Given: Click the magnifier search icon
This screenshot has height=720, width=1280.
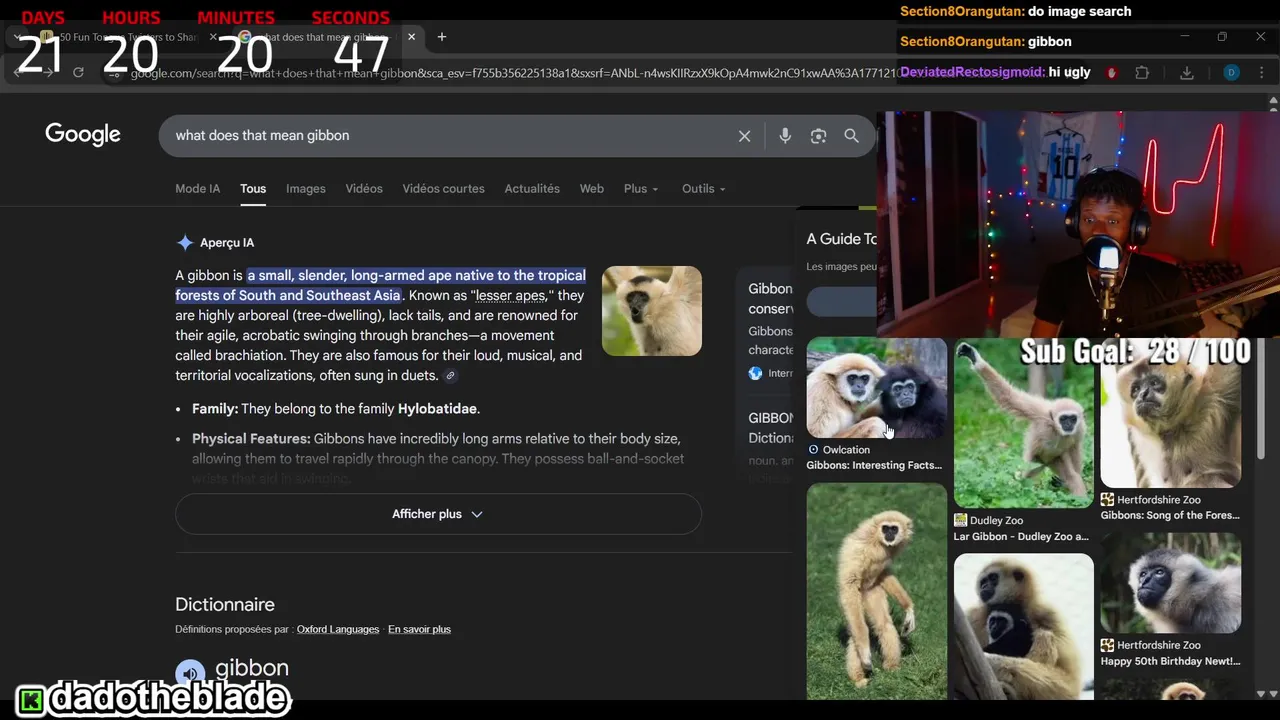Looking at the screenshot, I should 851,136.
